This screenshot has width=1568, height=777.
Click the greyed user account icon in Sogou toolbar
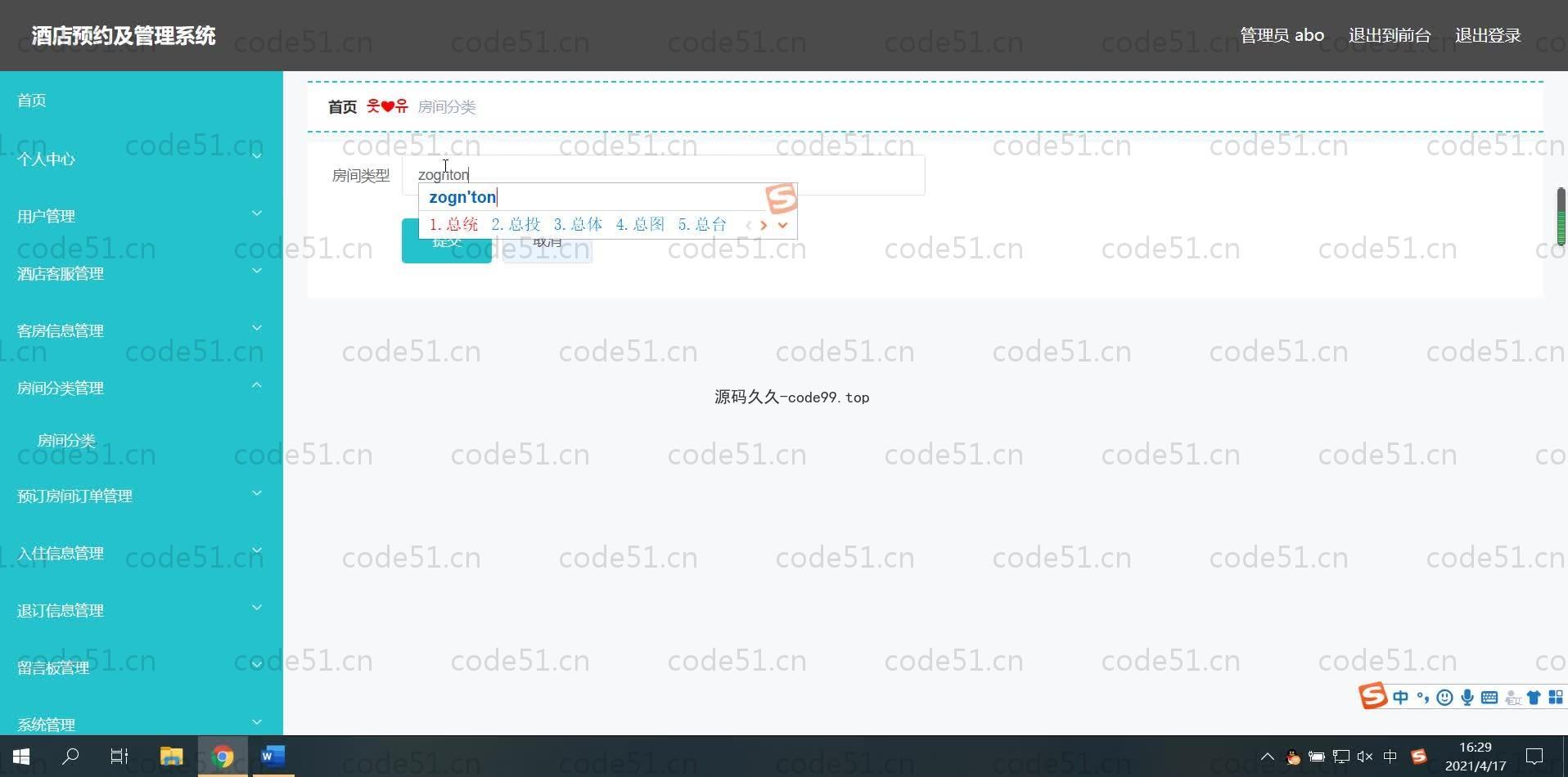1512,698
